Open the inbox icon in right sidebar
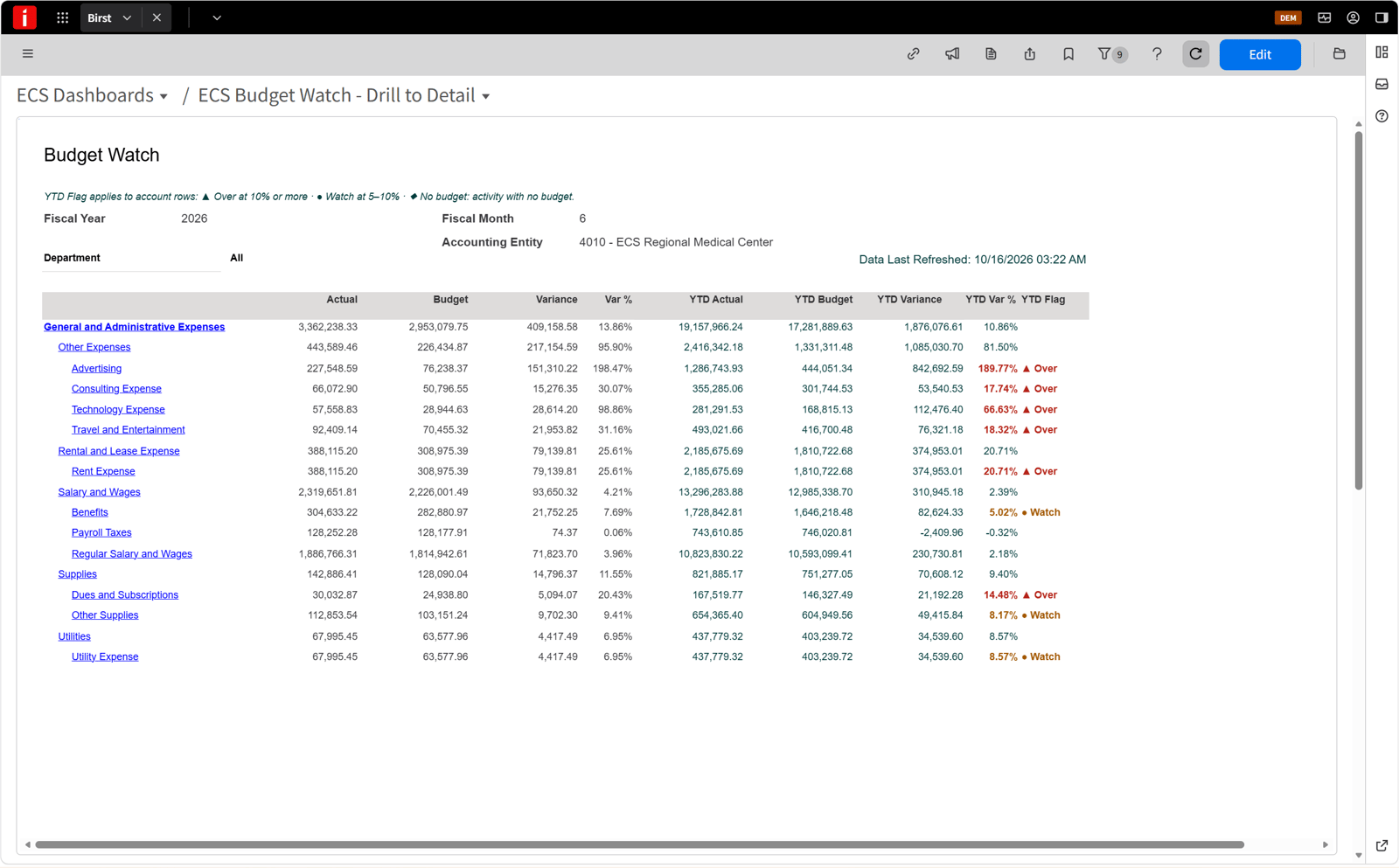This screenshot has height=868, width=1399. [1382, 84]
